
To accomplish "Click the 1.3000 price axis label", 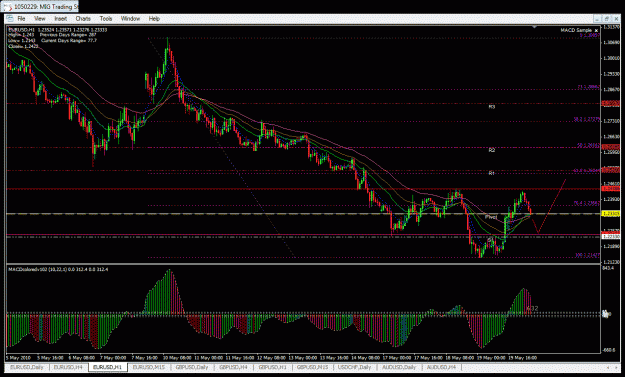I will tap(611, 58).
